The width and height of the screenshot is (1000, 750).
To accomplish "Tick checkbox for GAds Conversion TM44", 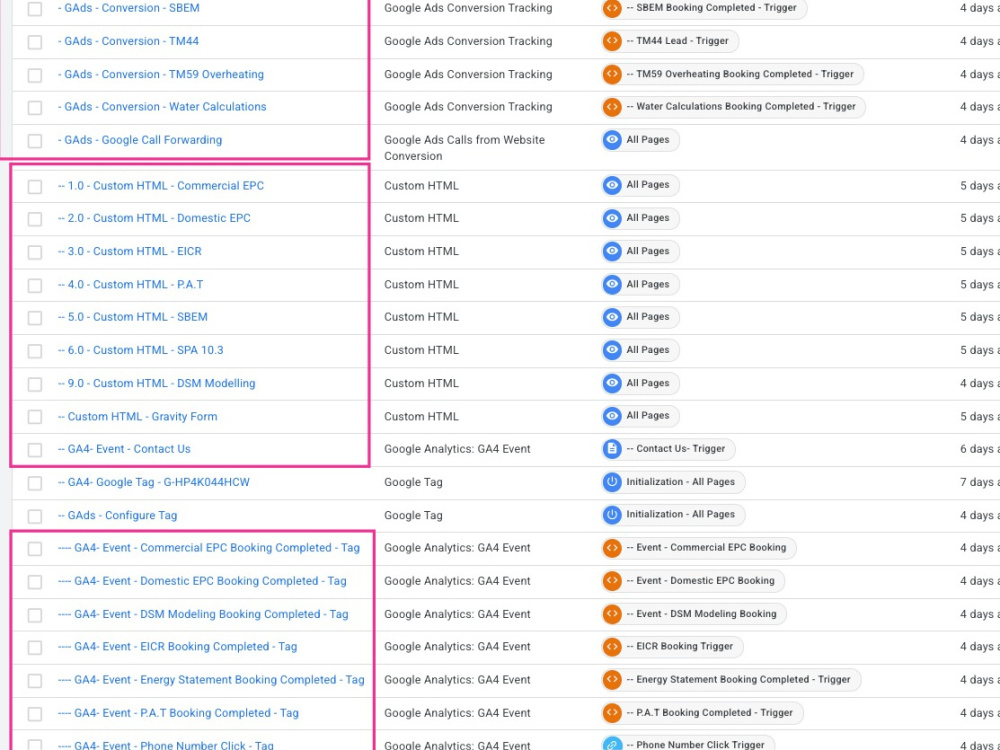I will pos(35,42).
